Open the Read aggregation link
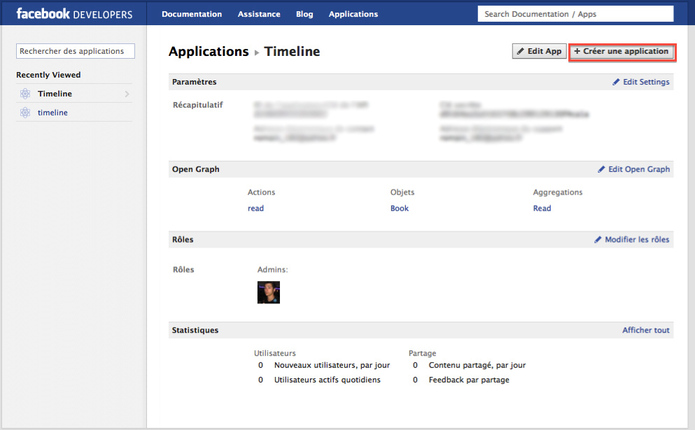The width and height of the screenshot is (695, 430). pos(542,209)
